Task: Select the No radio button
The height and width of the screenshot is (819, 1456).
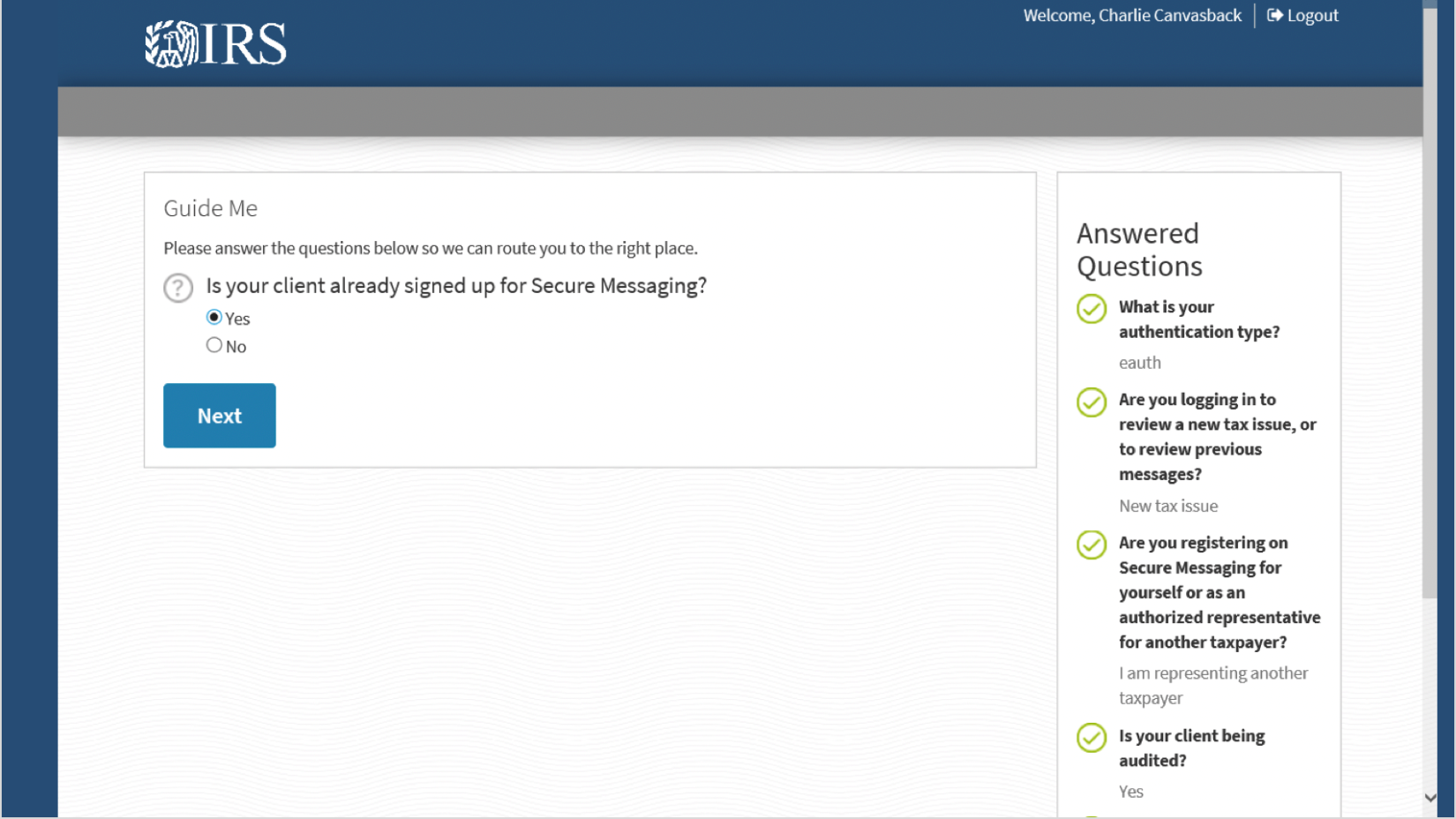Action: [x=214, y=345]
